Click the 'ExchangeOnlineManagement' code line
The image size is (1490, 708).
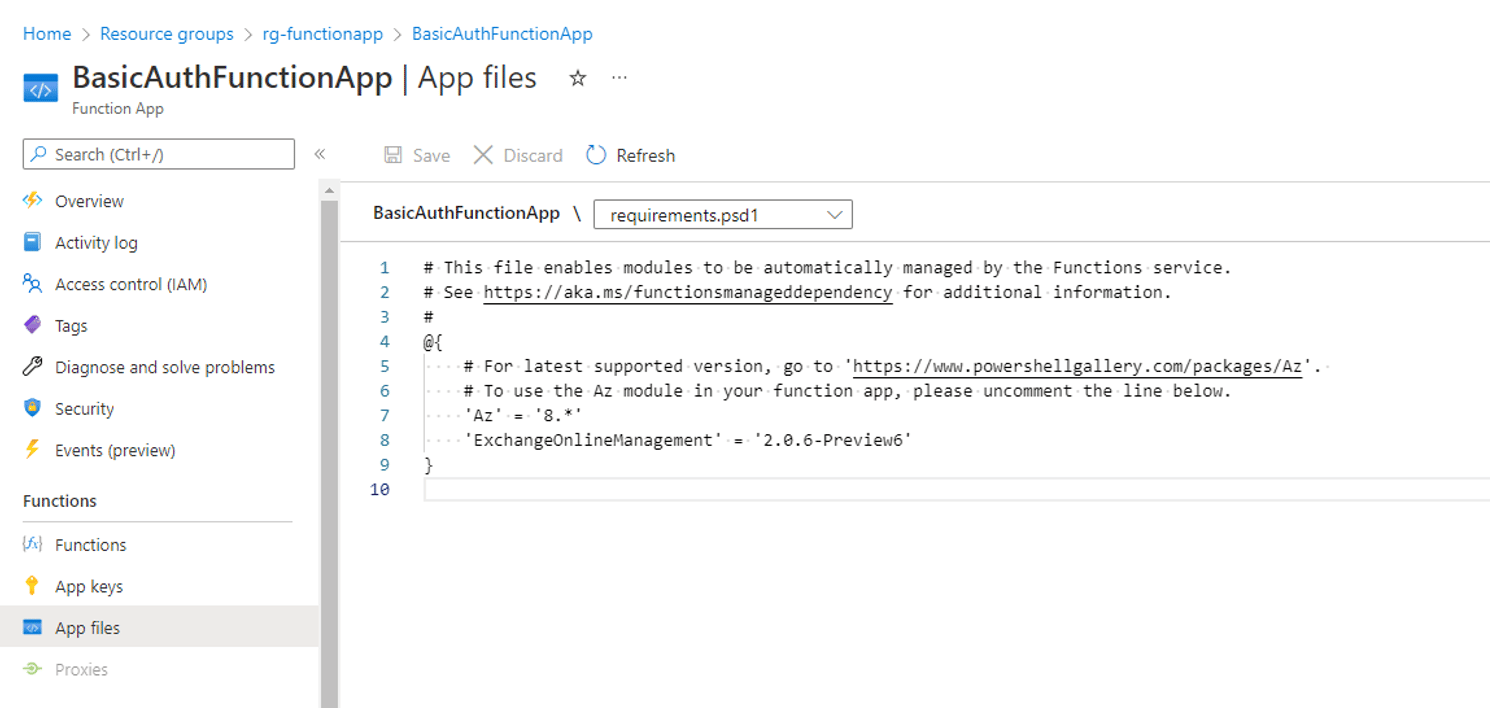[688, 440]
